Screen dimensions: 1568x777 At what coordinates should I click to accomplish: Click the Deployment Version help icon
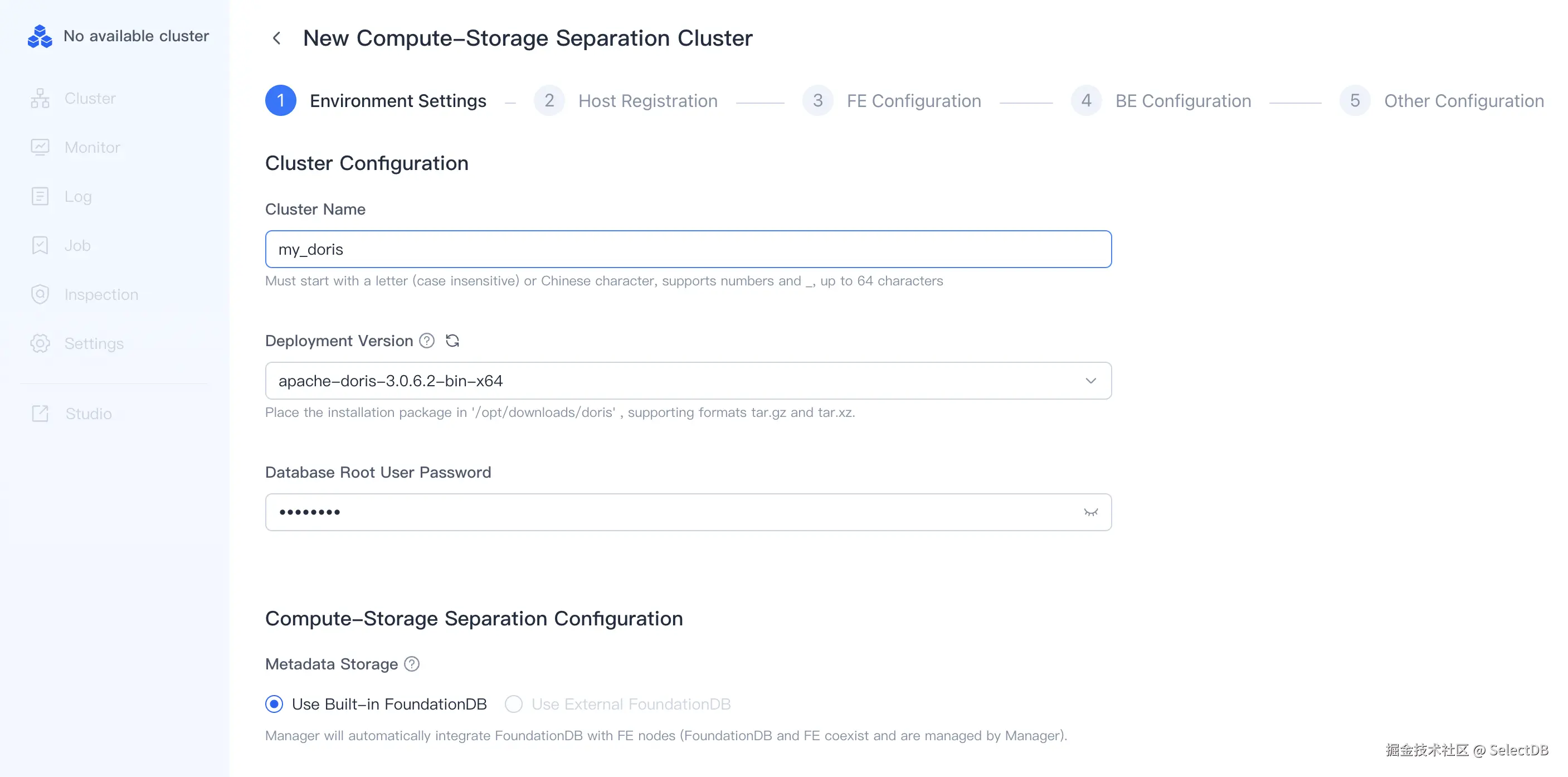tap(427, 341)
